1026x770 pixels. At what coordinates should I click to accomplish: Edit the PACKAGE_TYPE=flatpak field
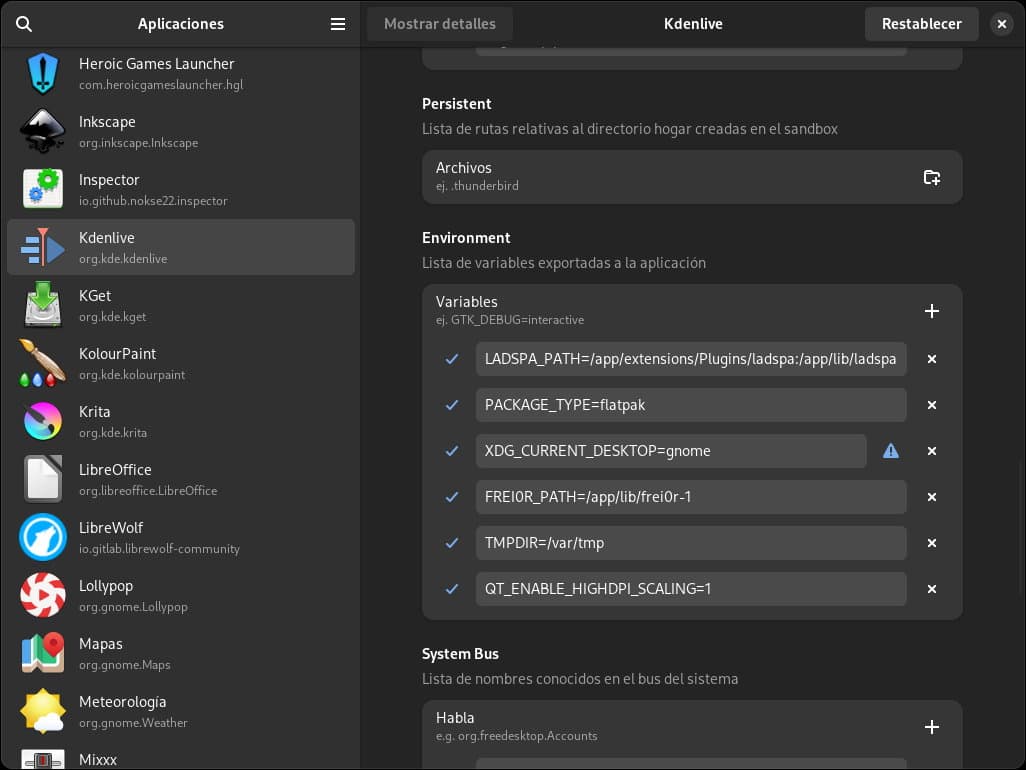tap(691, 405)
